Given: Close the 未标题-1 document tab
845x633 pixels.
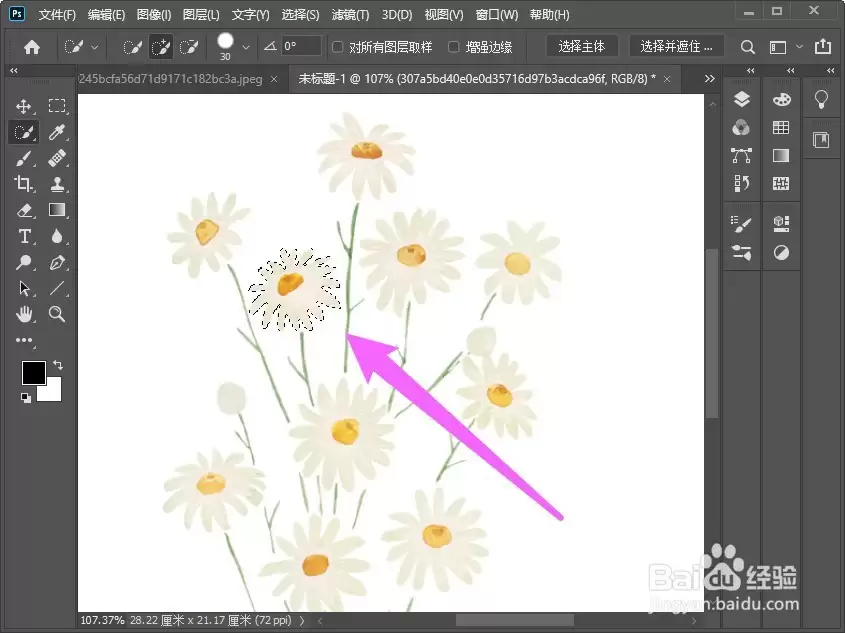Looking at the screenshot, I should (x=667, y=79).
